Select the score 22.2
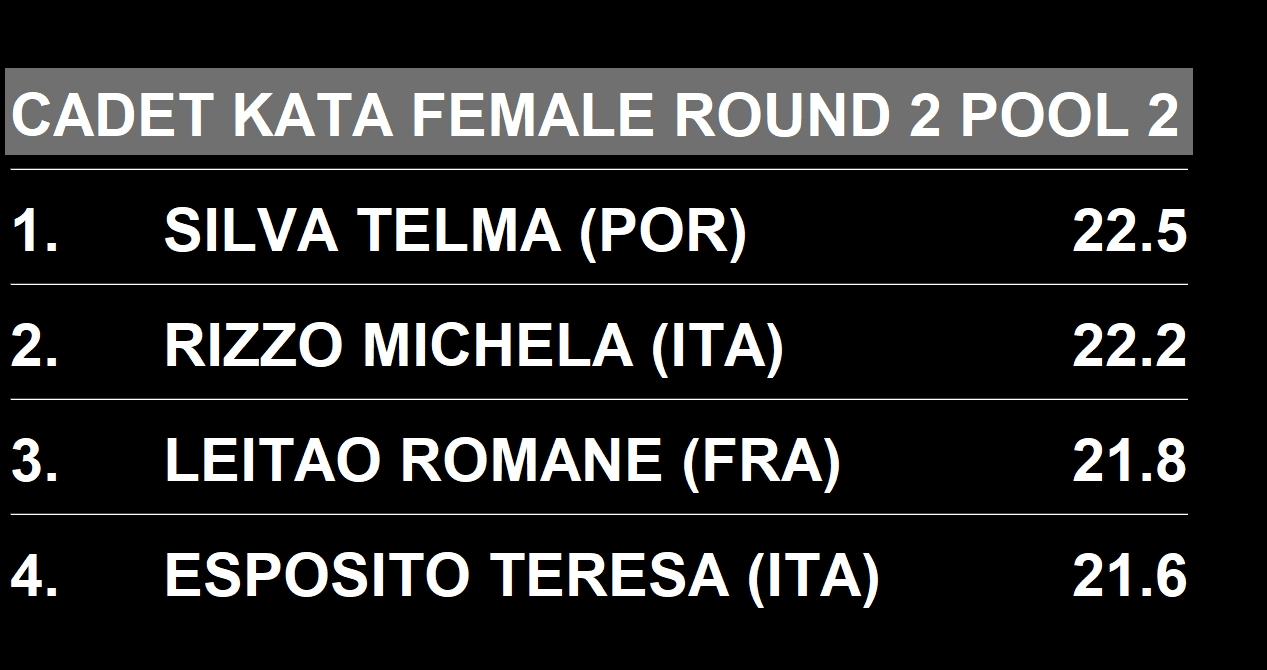This screenshot has width=1267, height=670. (1129, 347)
